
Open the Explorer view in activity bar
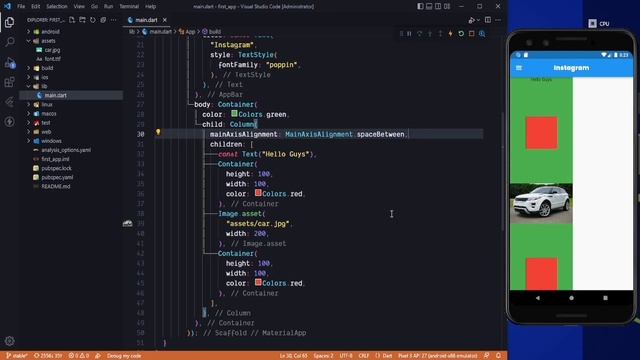click(9, 22)
